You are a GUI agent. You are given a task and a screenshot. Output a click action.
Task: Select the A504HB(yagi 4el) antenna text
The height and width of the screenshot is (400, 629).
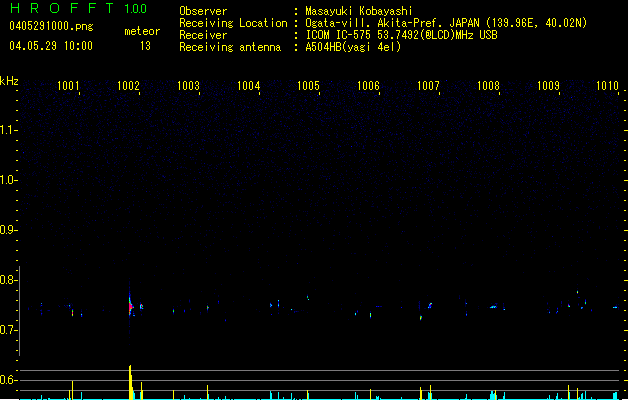[353, 47]
